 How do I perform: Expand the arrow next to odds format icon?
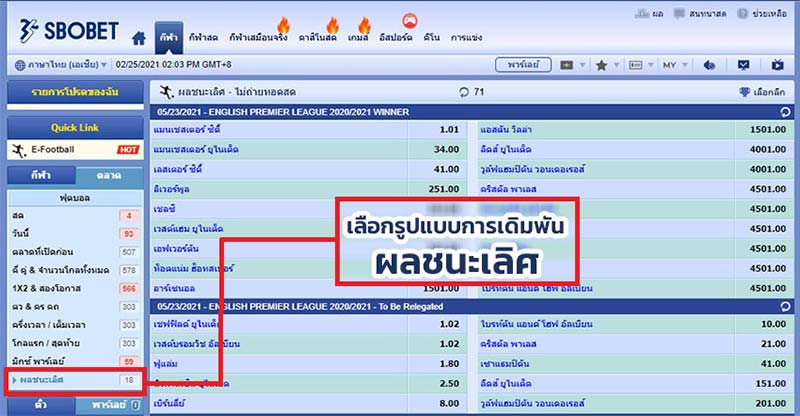tap(651, 65)
